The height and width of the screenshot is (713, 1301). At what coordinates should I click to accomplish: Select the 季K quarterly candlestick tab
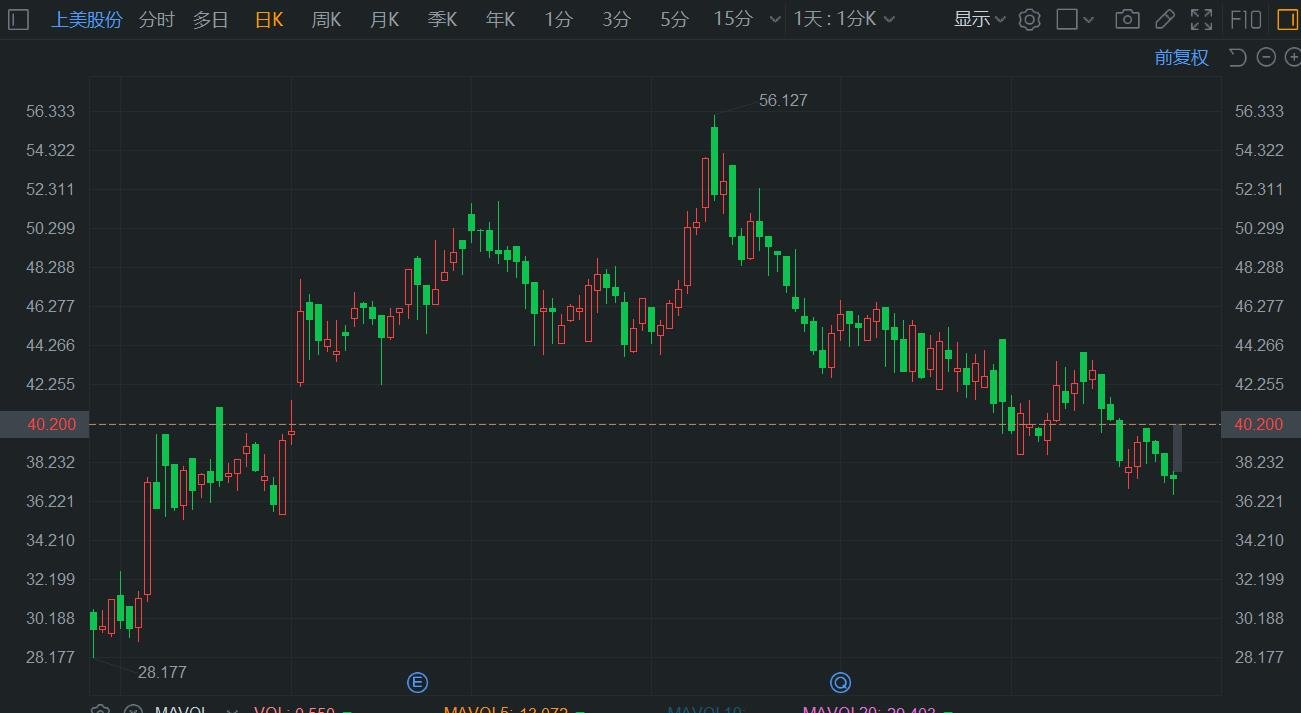442,19
